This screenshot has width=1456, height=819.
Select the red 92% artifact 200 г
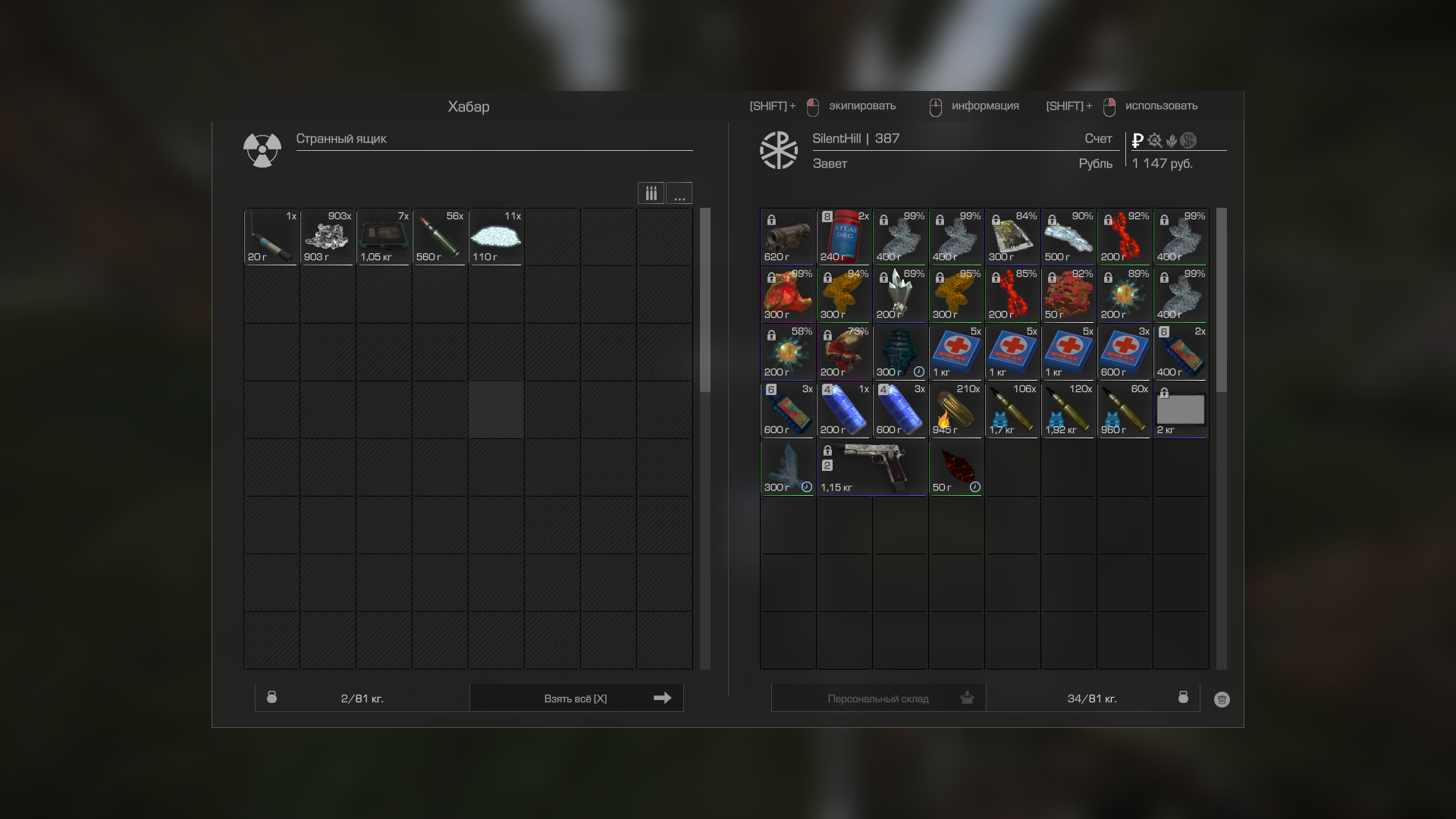(1125, 237)
